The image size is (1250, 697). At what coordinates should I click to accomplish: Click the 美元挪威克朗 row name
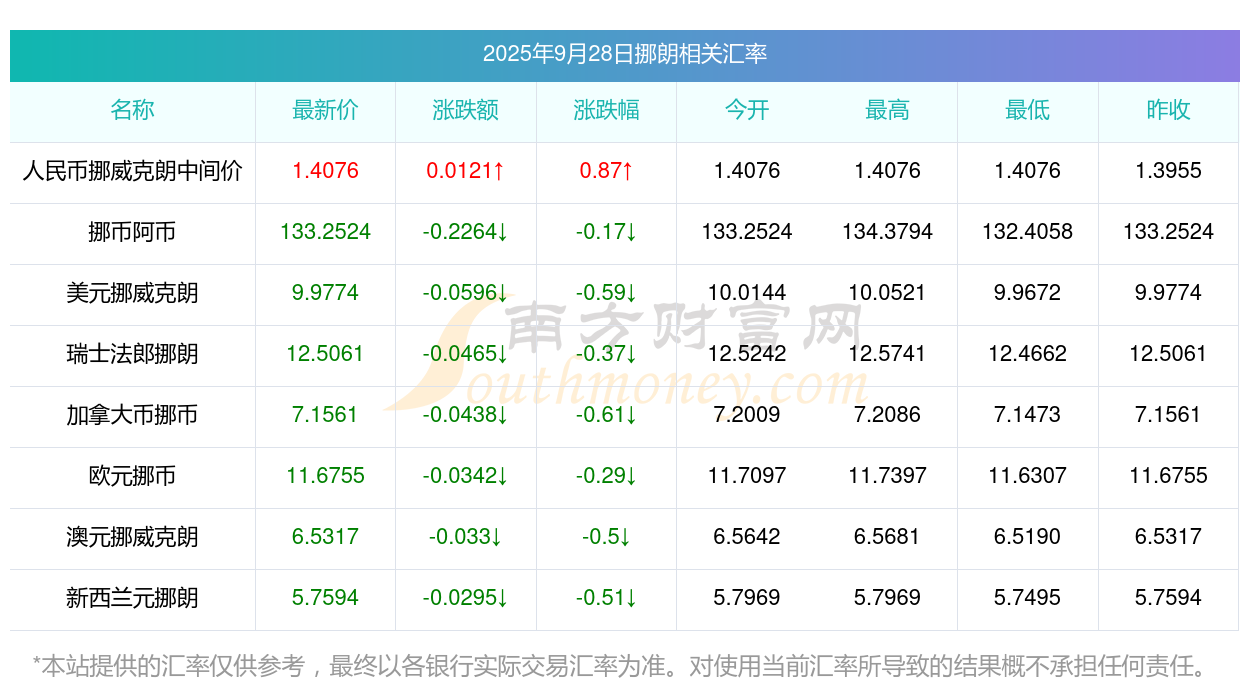pos(133,293)
